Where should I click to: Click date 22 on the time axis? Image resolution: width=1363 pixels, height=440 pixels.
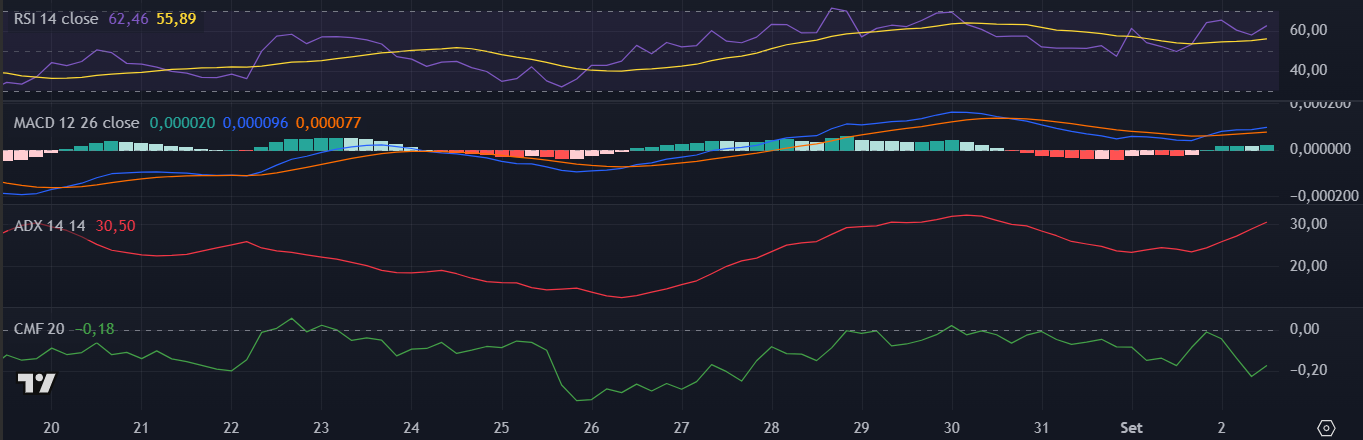click(x=231, y=427)
